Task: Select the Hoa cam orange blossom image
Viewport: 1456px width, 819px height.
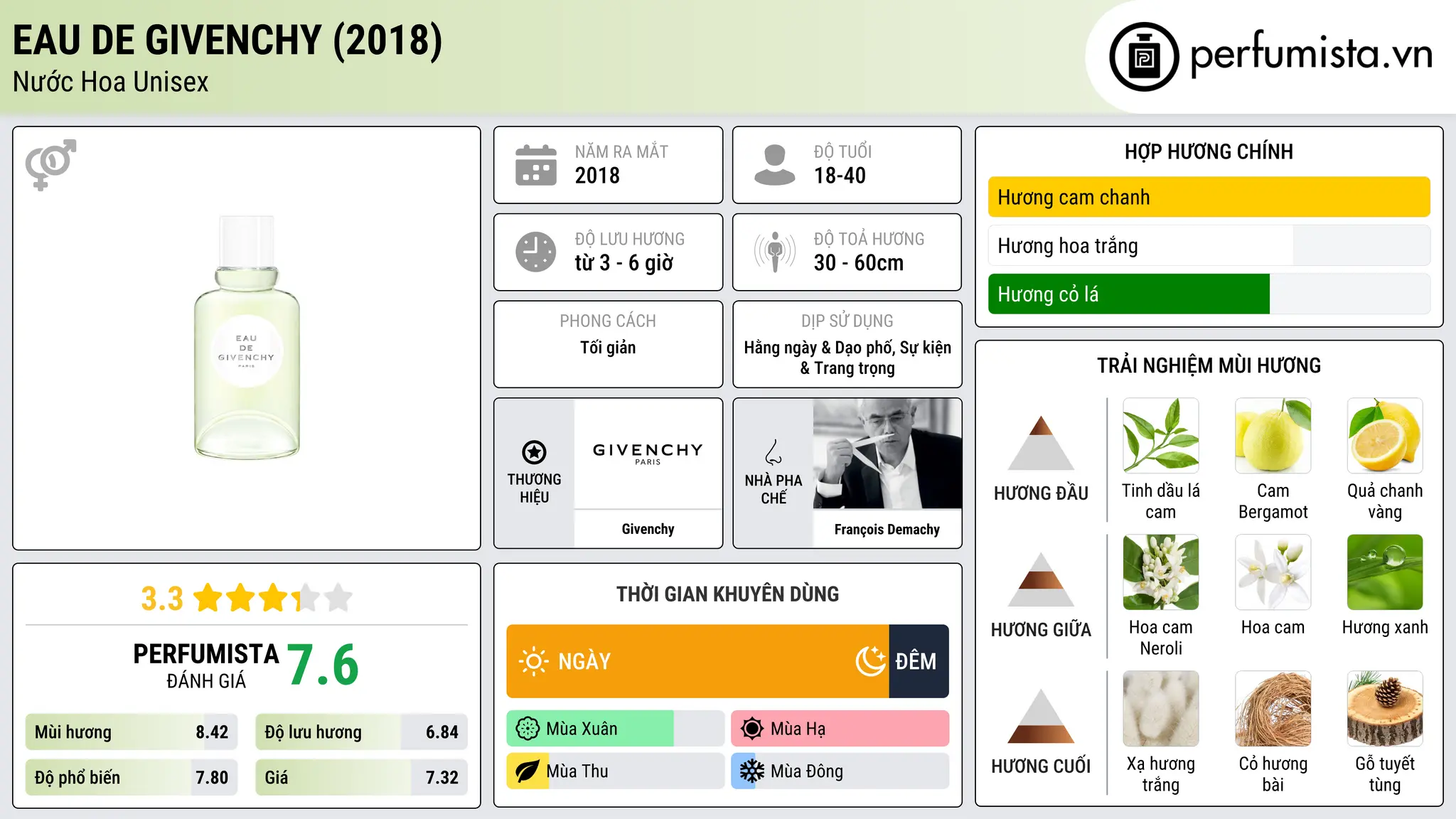Action: [x=1273, y=572]
